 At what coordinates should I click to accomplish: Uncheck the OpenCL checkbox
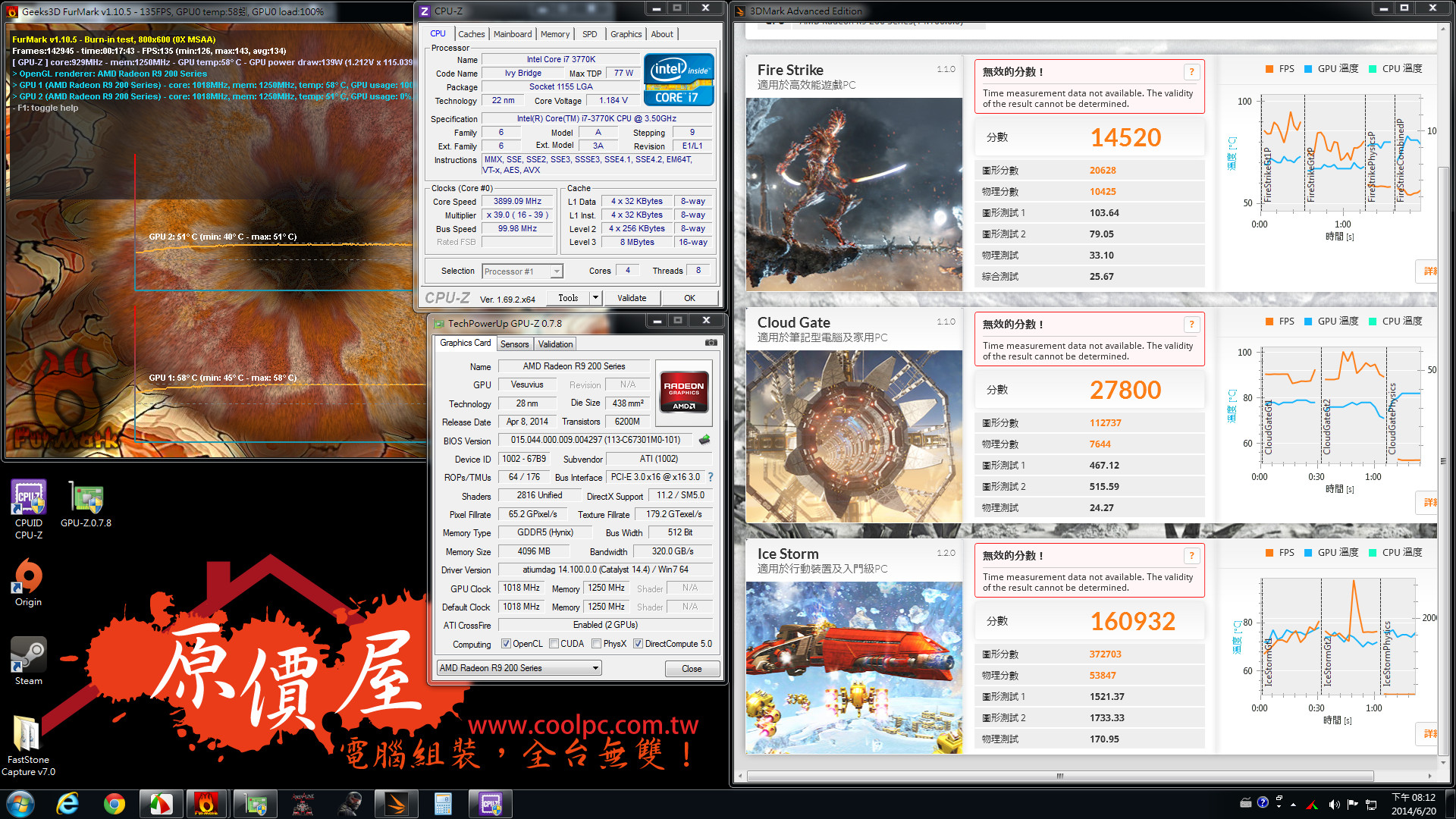click(506, 644)
